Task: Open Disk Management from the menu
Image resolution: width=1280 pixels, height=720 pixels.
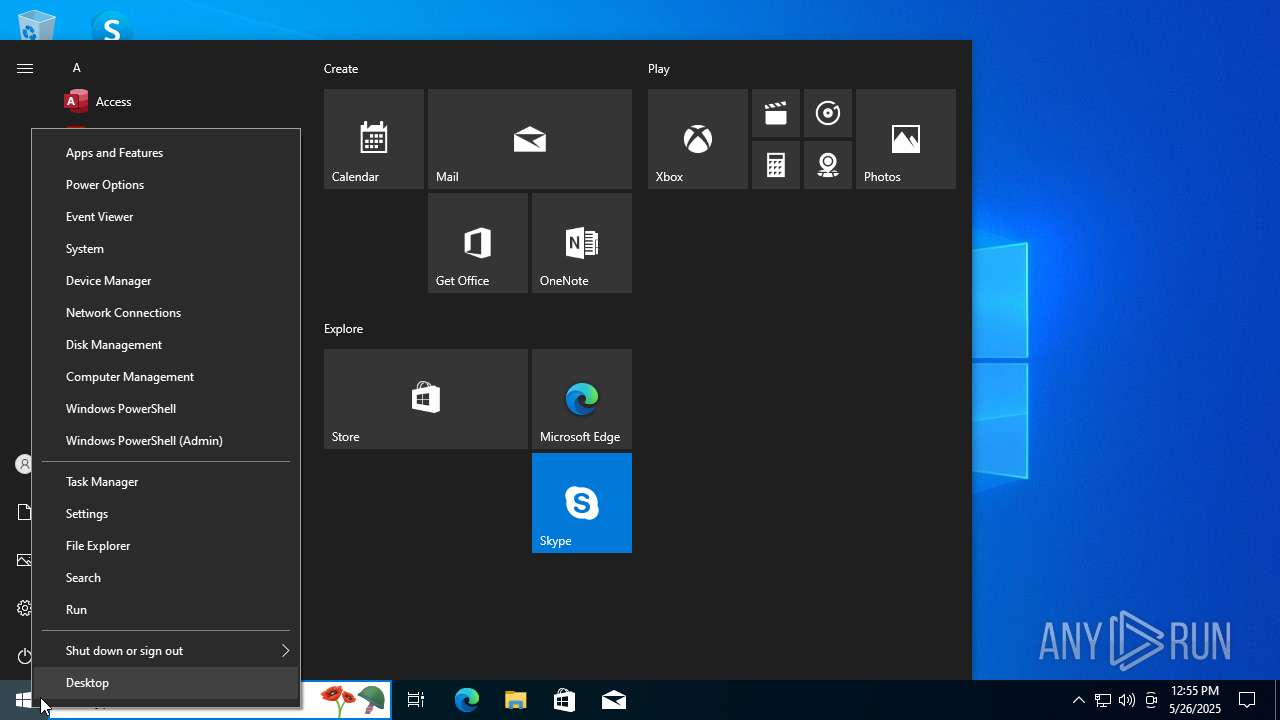Action: tap(166, 345)
